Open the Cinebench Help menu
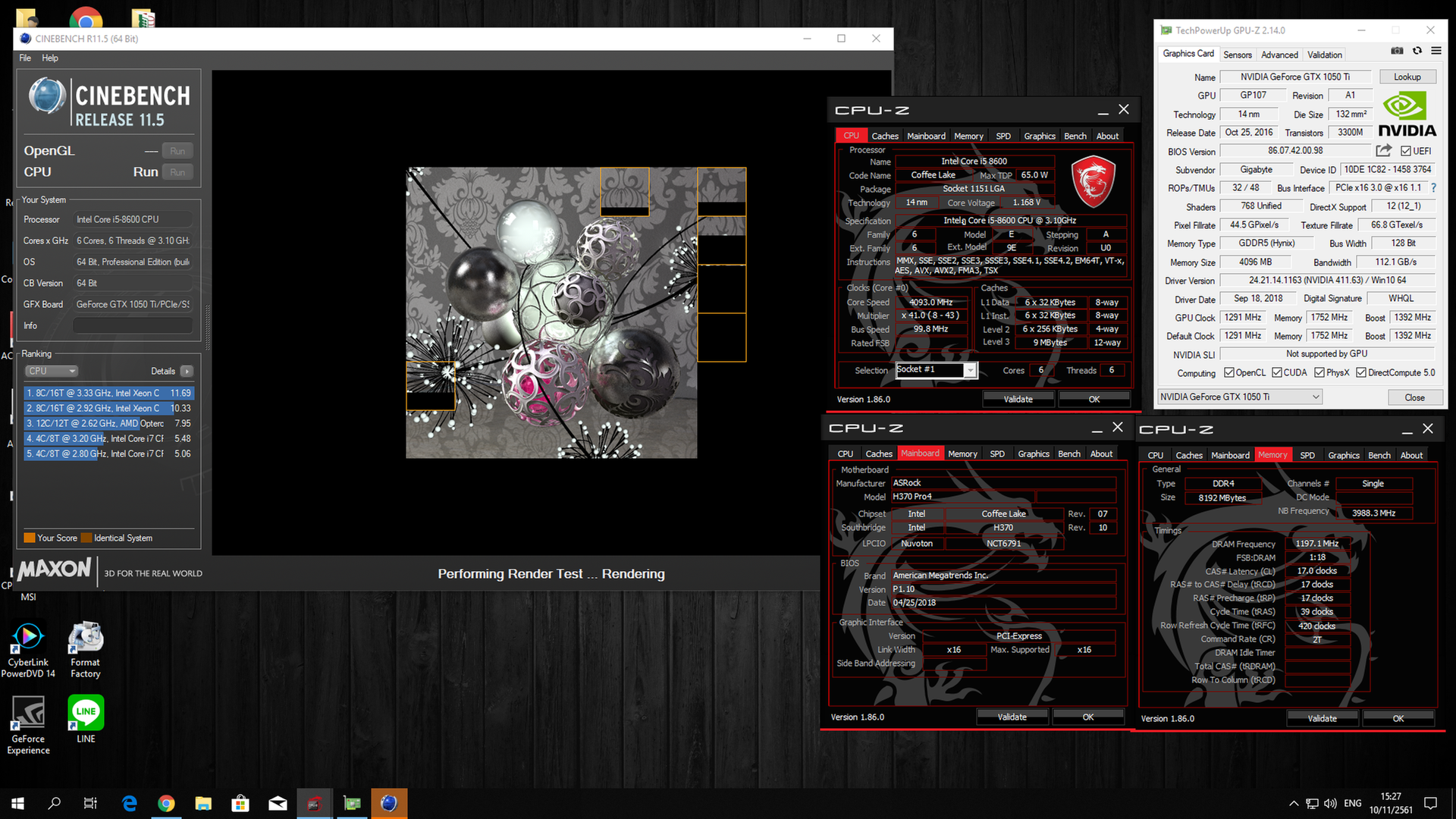The image size is (1456, 819). tap(50, 58)
